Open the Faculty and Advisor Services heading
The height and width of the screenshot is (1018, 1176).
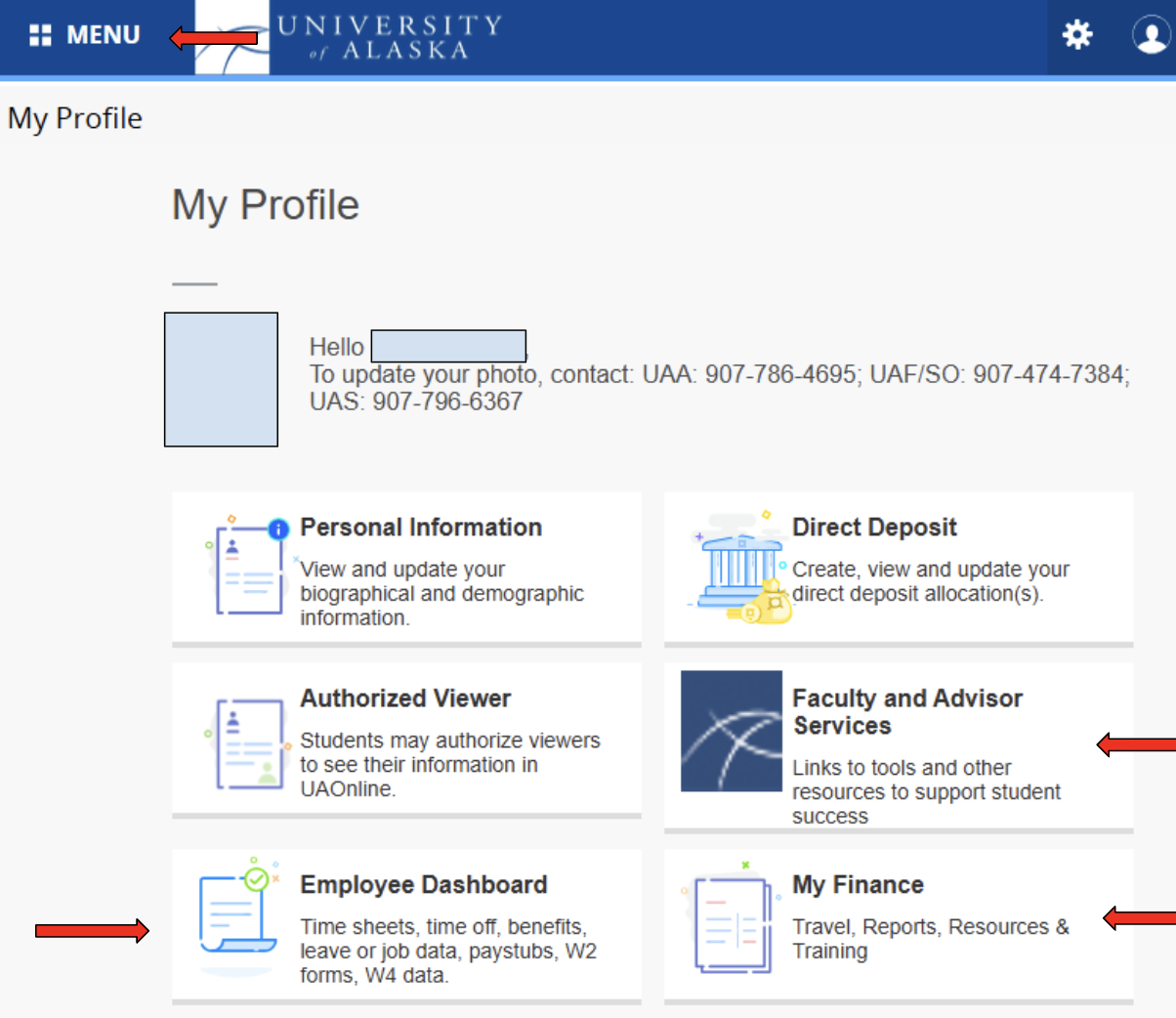pyautogui.click(x=906, y=711)
